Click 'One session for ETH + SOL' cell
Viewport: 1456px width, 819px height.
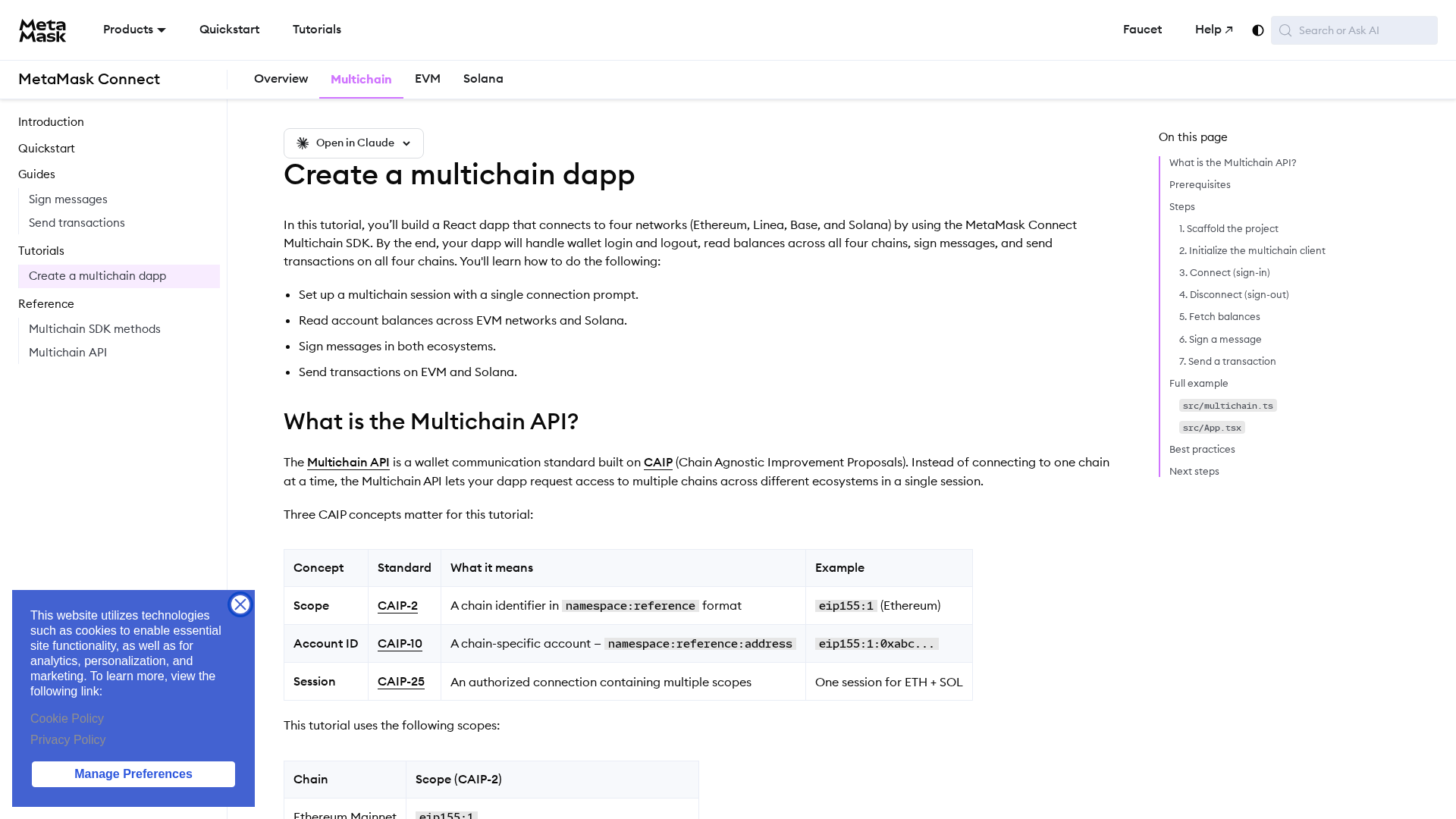coord(889,682)
